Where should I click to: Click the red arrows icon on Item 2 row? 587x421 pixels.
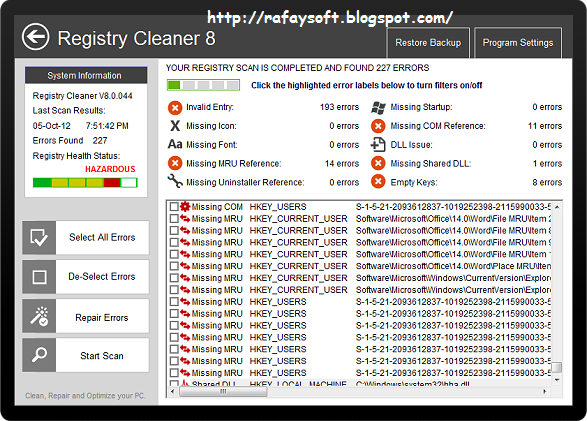tap(185, 219)
